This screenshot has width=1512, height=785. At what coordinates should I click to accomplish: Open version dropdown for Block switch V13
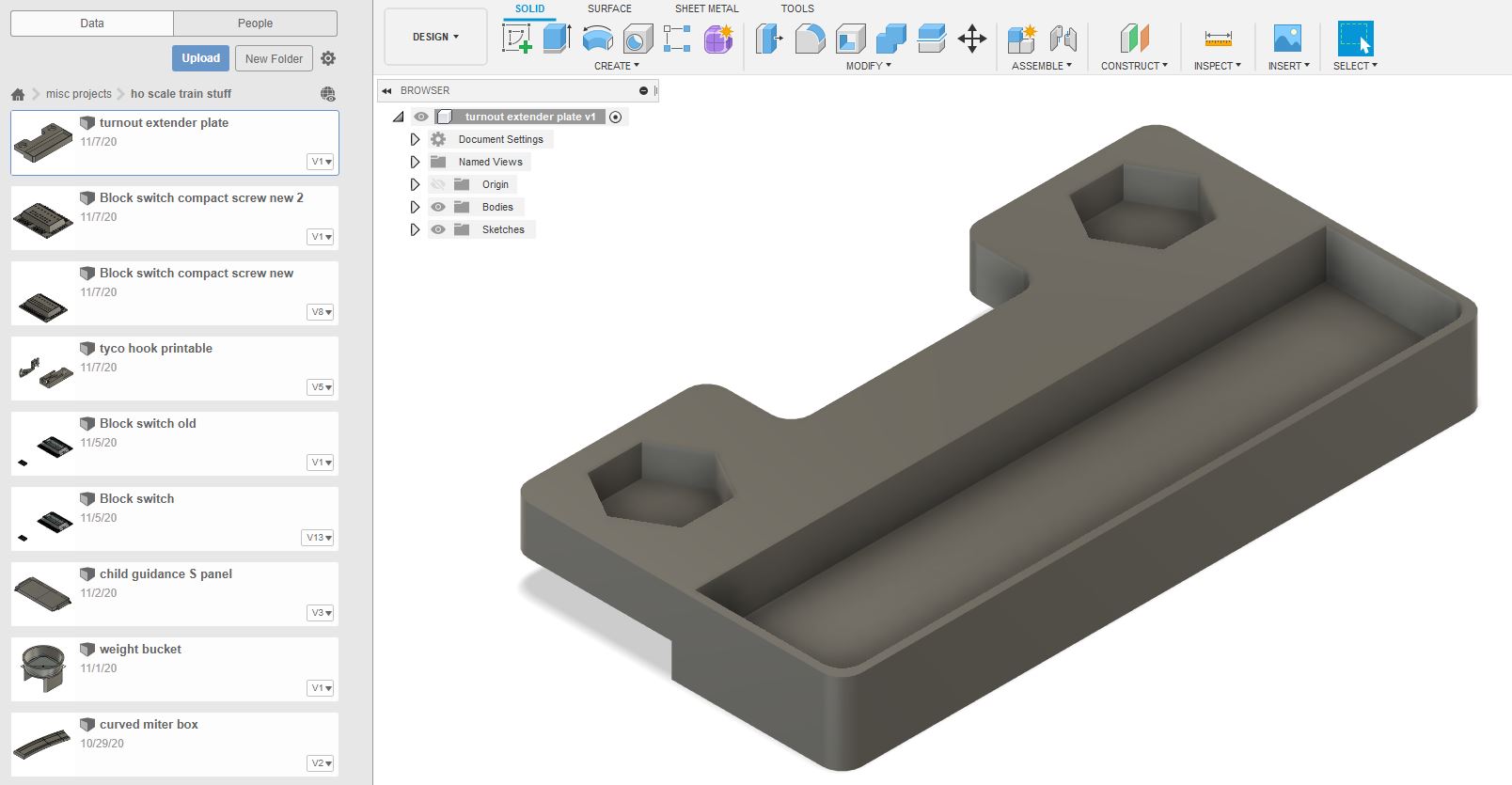coord(319,538)
